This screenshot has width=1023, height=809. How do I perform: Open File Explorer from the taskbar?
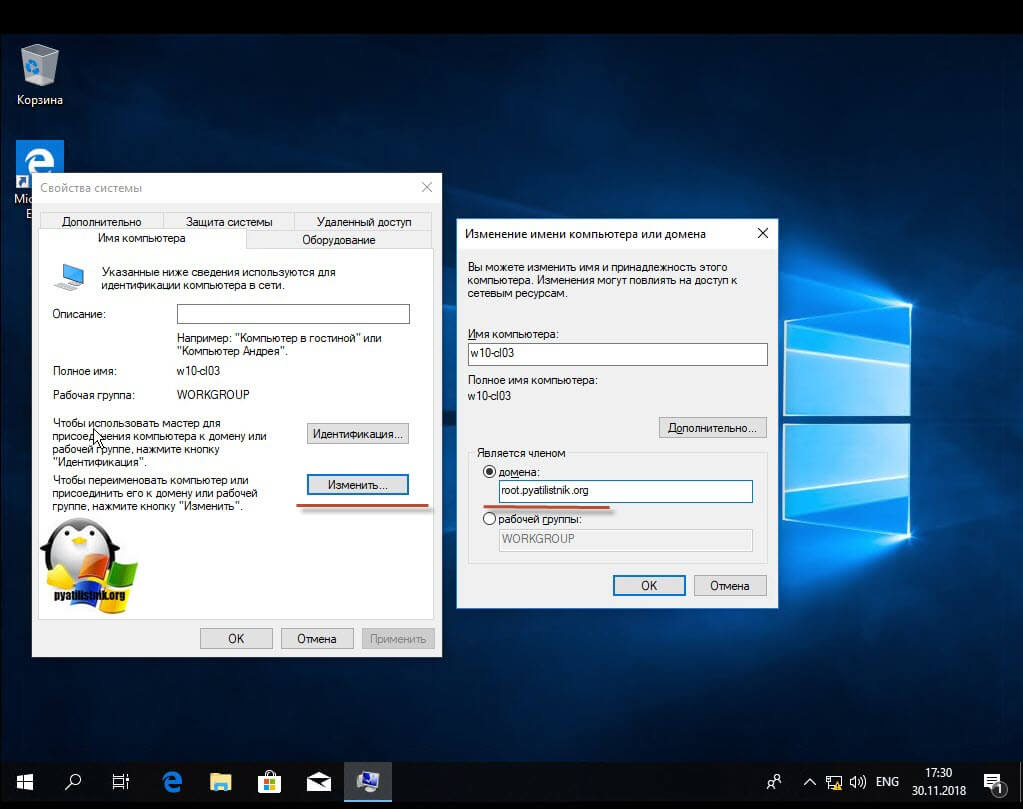(221, 782)
